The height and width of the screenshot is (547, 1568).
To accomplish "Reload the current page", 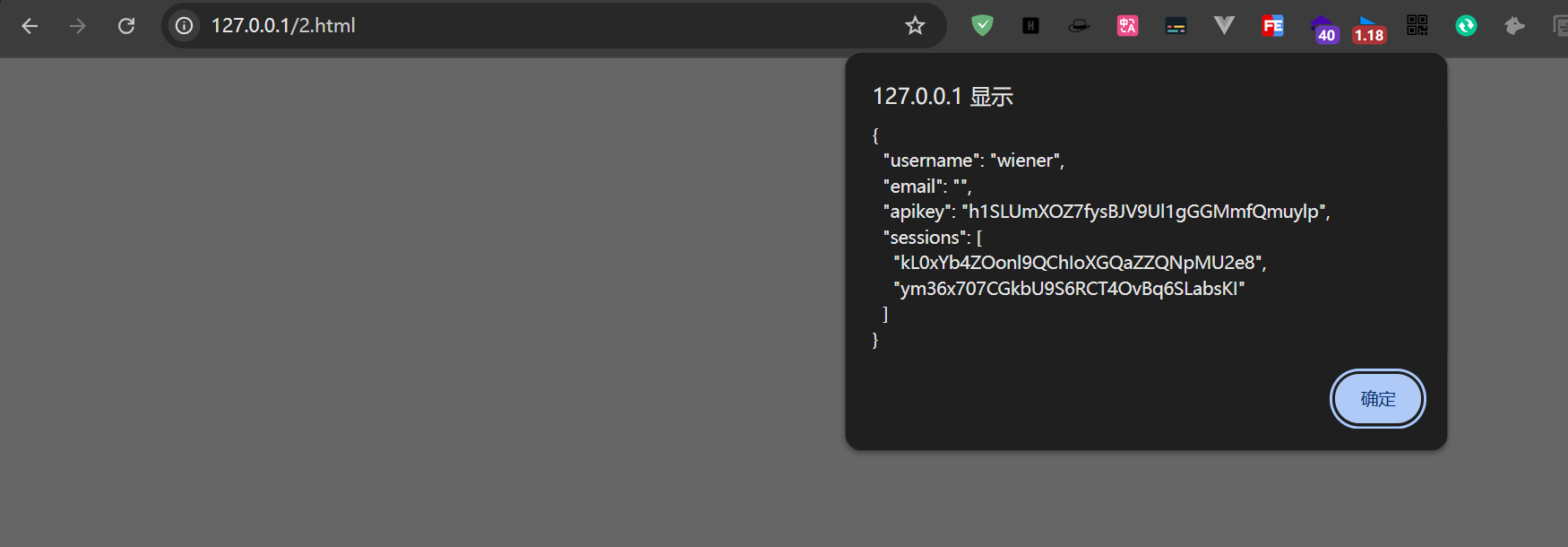I will (126, 26).
